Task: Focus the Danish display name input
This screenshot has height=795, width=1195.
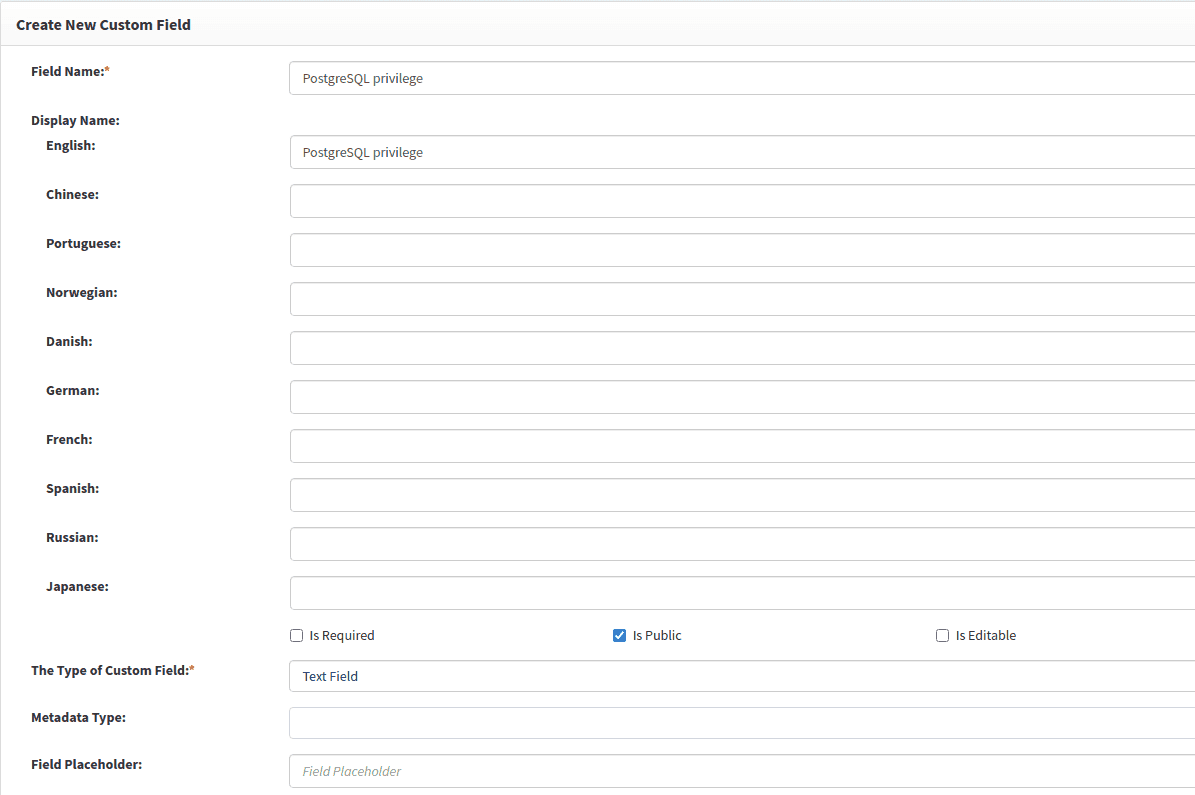Action: (x=740, y=348)
